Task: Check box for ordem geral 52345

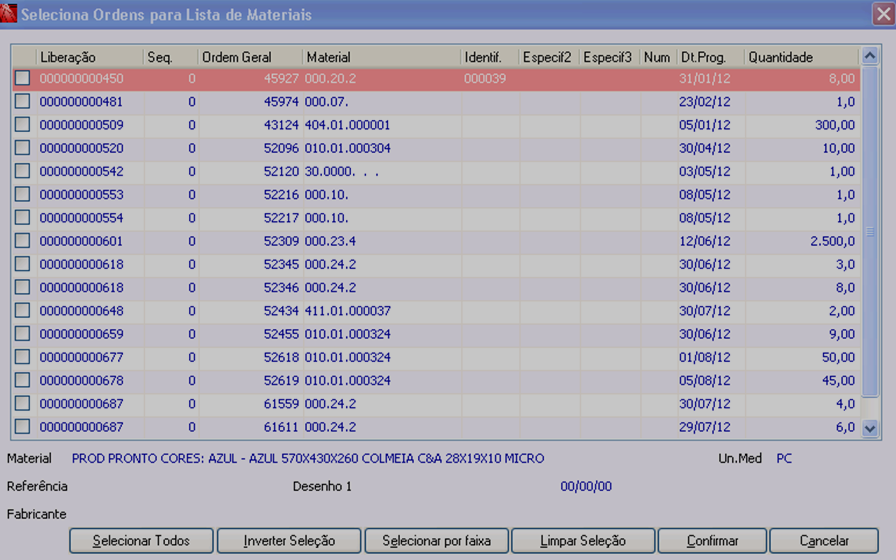Action: point(22,264)
